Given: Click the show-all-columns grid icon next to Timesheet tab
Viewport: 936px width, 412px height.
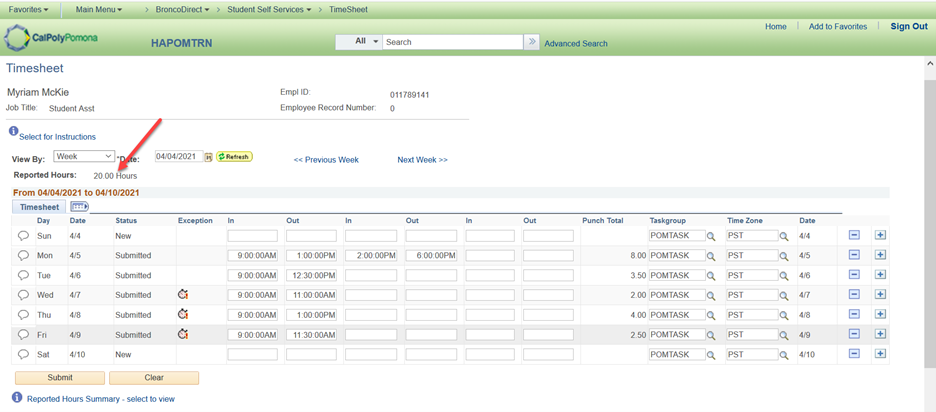Looking at the screenshot, I should pos(79,207).
